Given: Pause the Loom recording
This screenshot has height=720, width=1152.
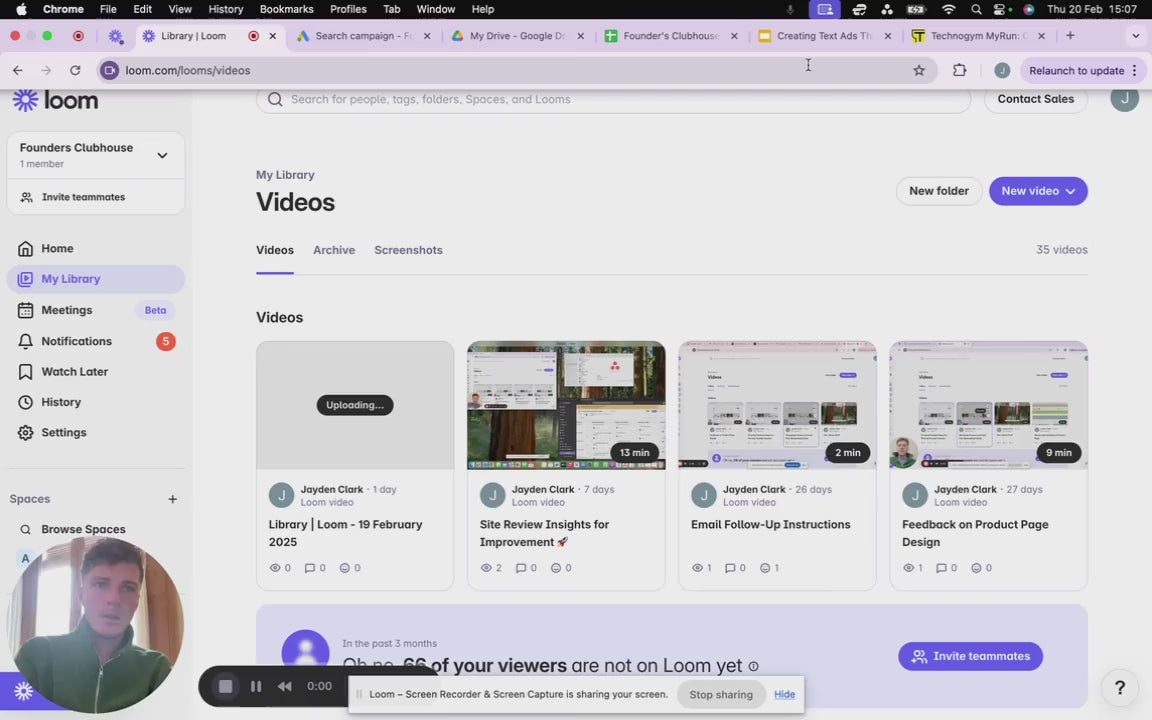Looking at the screenshot, I should tap(256, 686).
